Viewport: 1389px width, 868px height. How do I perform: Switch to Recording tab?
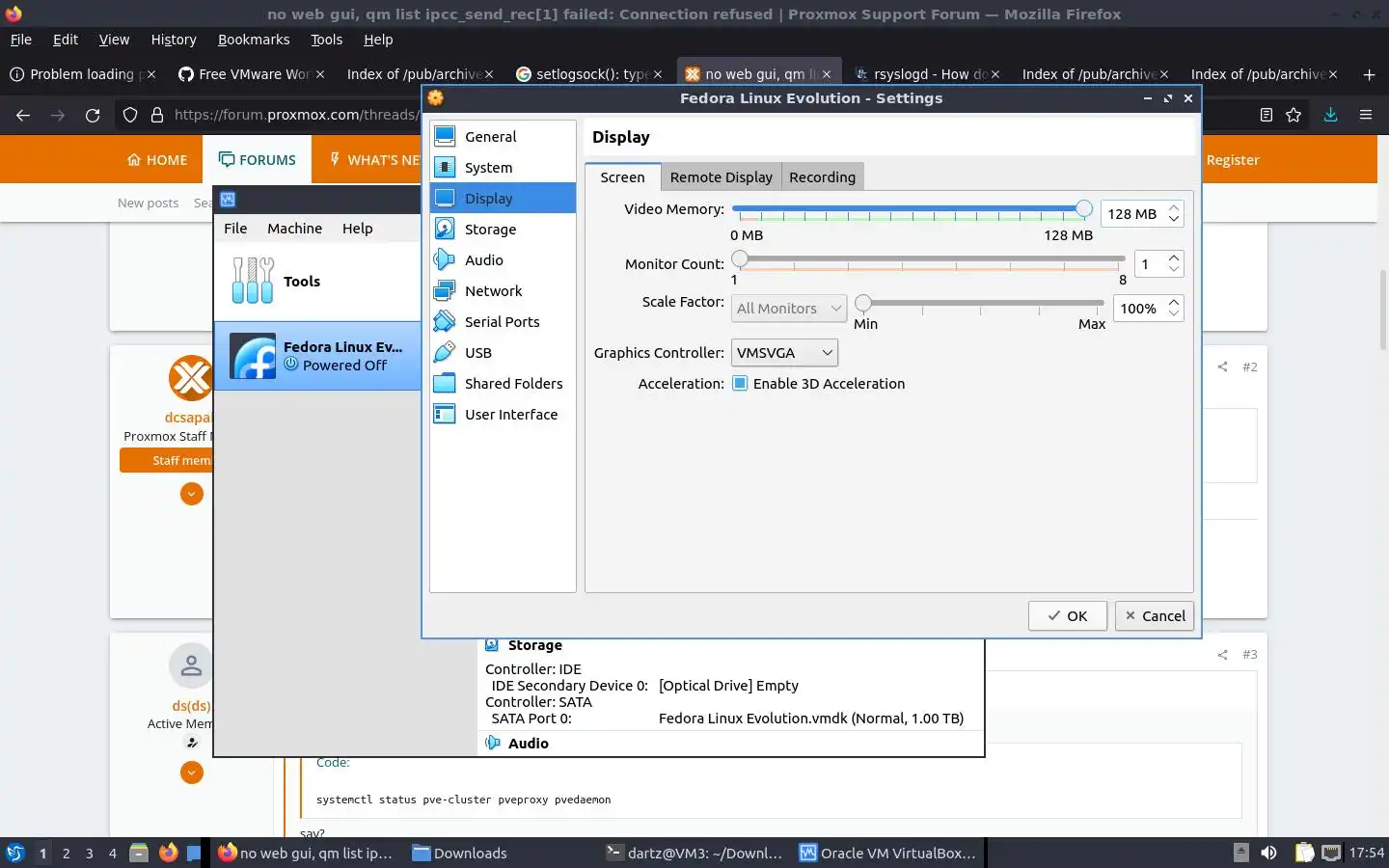coord(822,177)
